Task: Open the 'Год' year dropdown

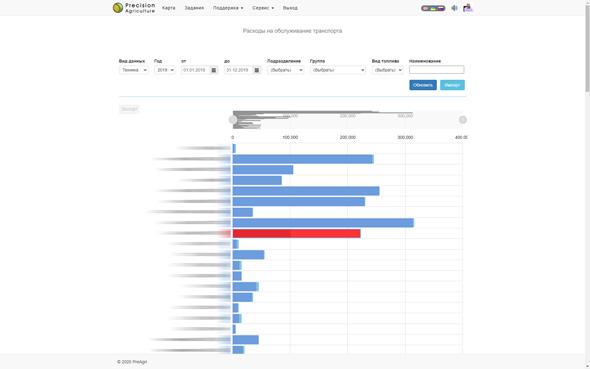Action: [164, 70]
